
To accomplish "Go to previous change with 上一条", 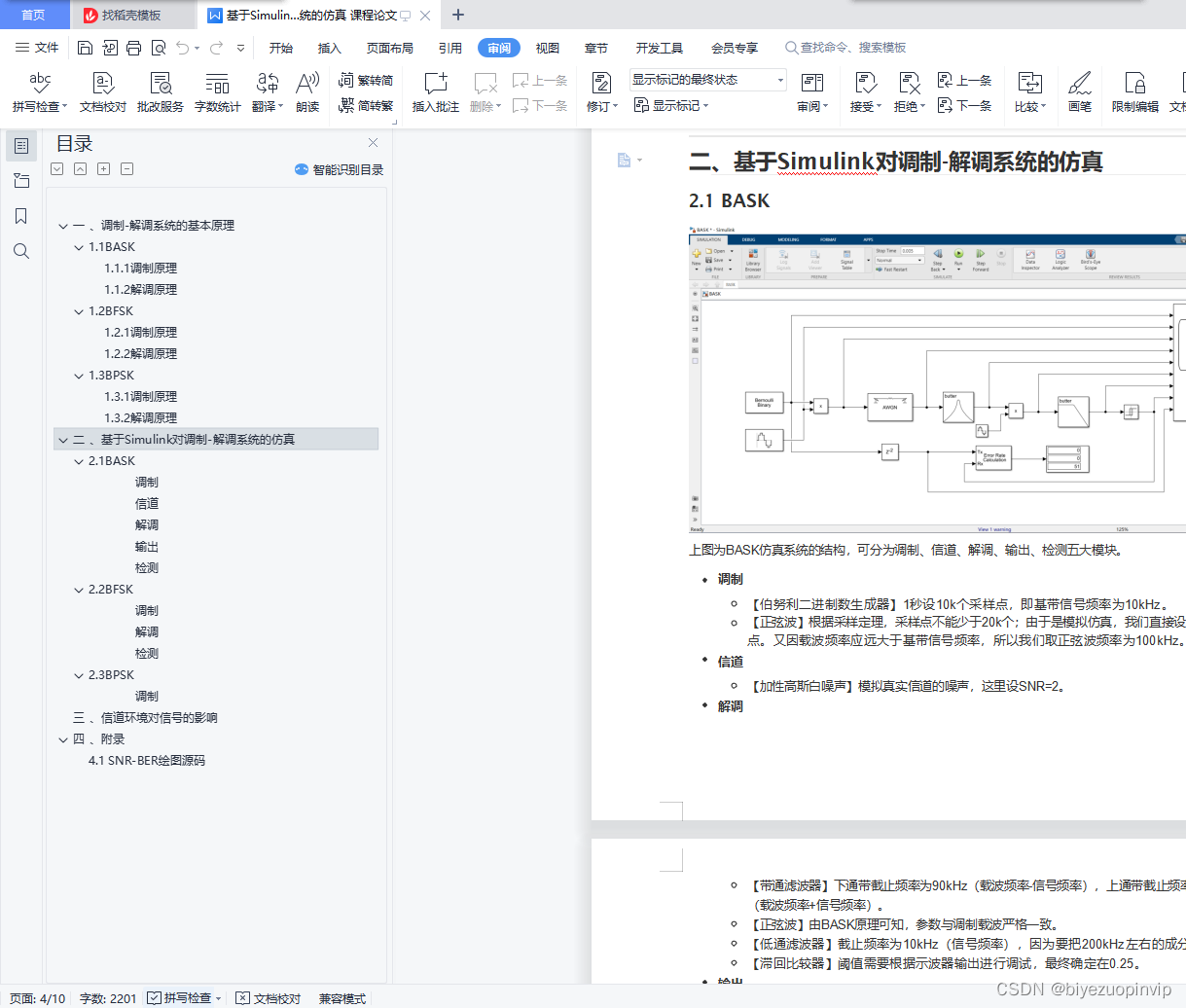I will [964, 80].
